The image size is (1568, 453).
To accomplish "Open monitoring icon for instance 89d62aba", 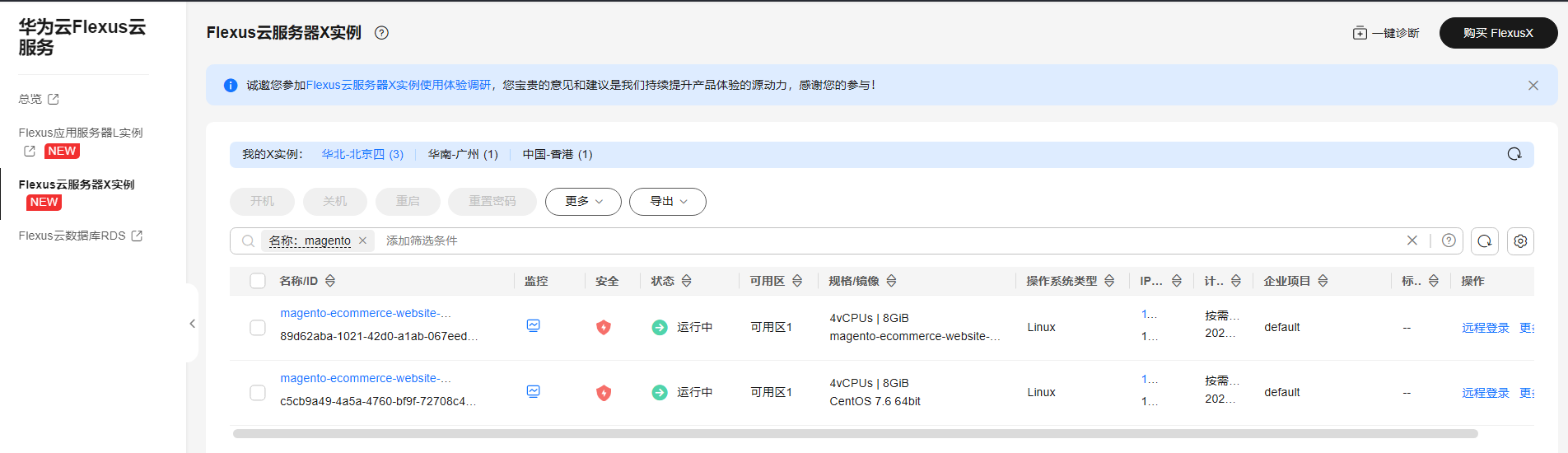I will coord(534,325).
